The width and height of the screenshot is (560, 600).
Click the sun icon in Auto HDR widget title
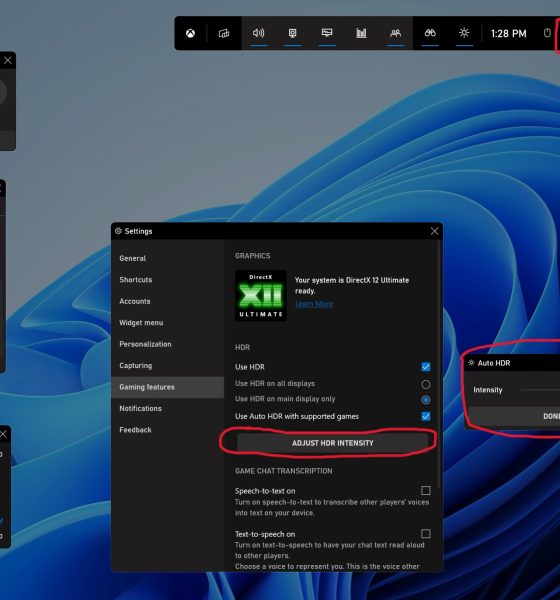471,363
